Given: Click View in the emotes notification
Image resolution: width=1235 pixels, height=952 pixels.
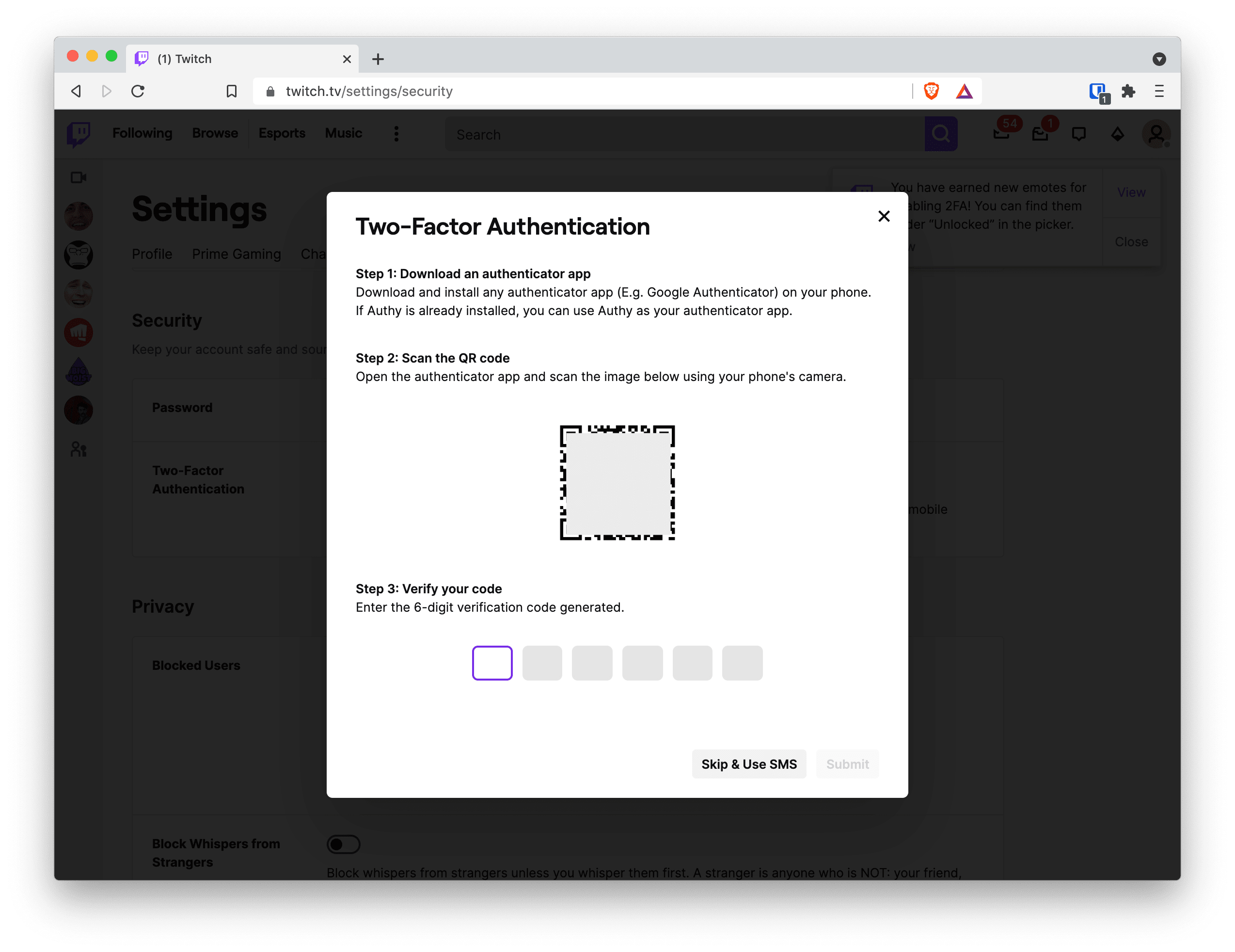Looking at the screenshot, I should [1131, 192].
